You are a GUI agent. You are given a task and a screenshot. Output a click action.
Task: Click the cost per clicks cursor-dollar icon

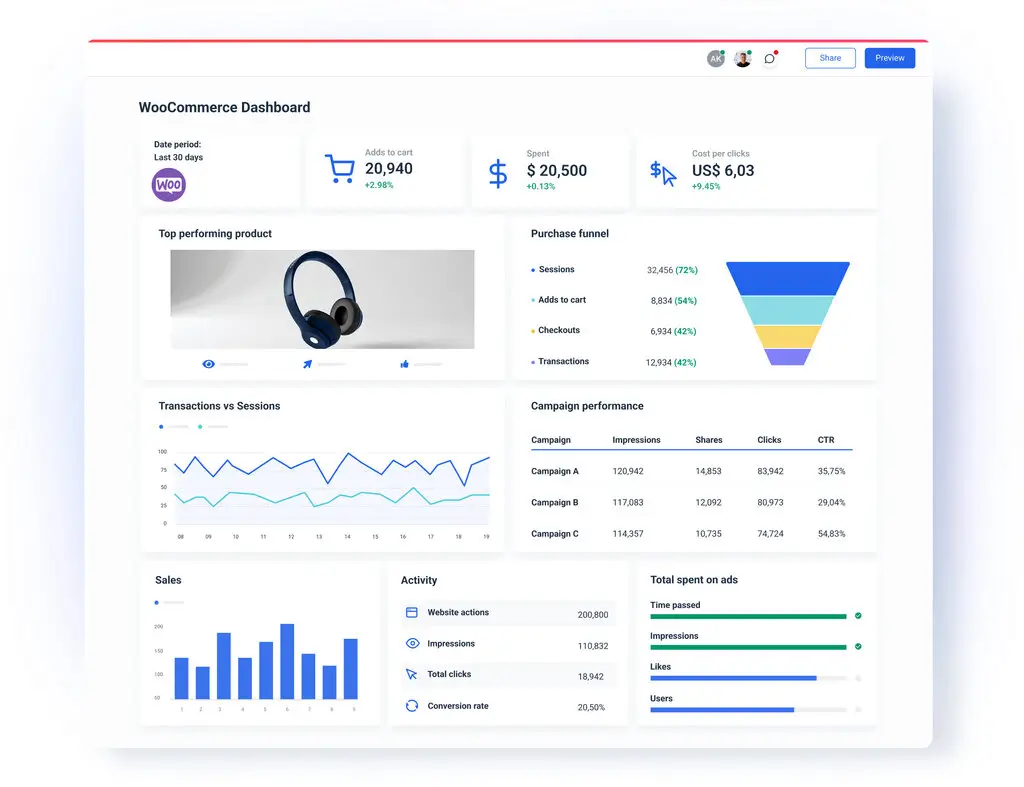pyautogui.click(x=661, y=171)
